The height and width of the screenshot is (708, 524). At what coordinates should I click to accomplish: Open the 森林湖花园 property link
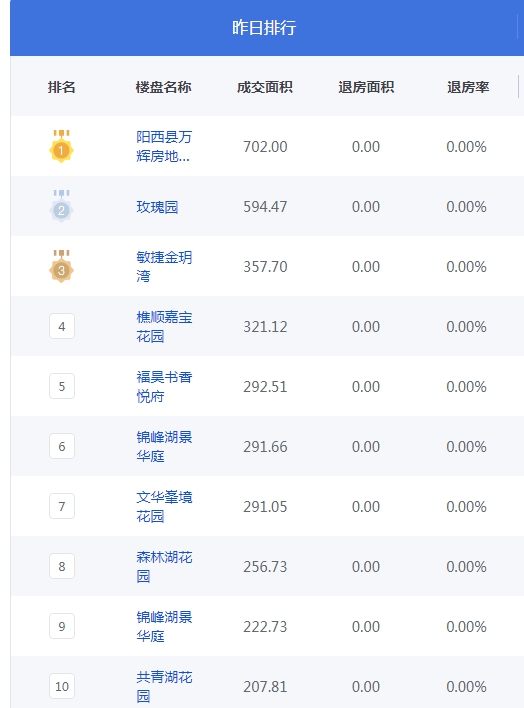[164, 567]
